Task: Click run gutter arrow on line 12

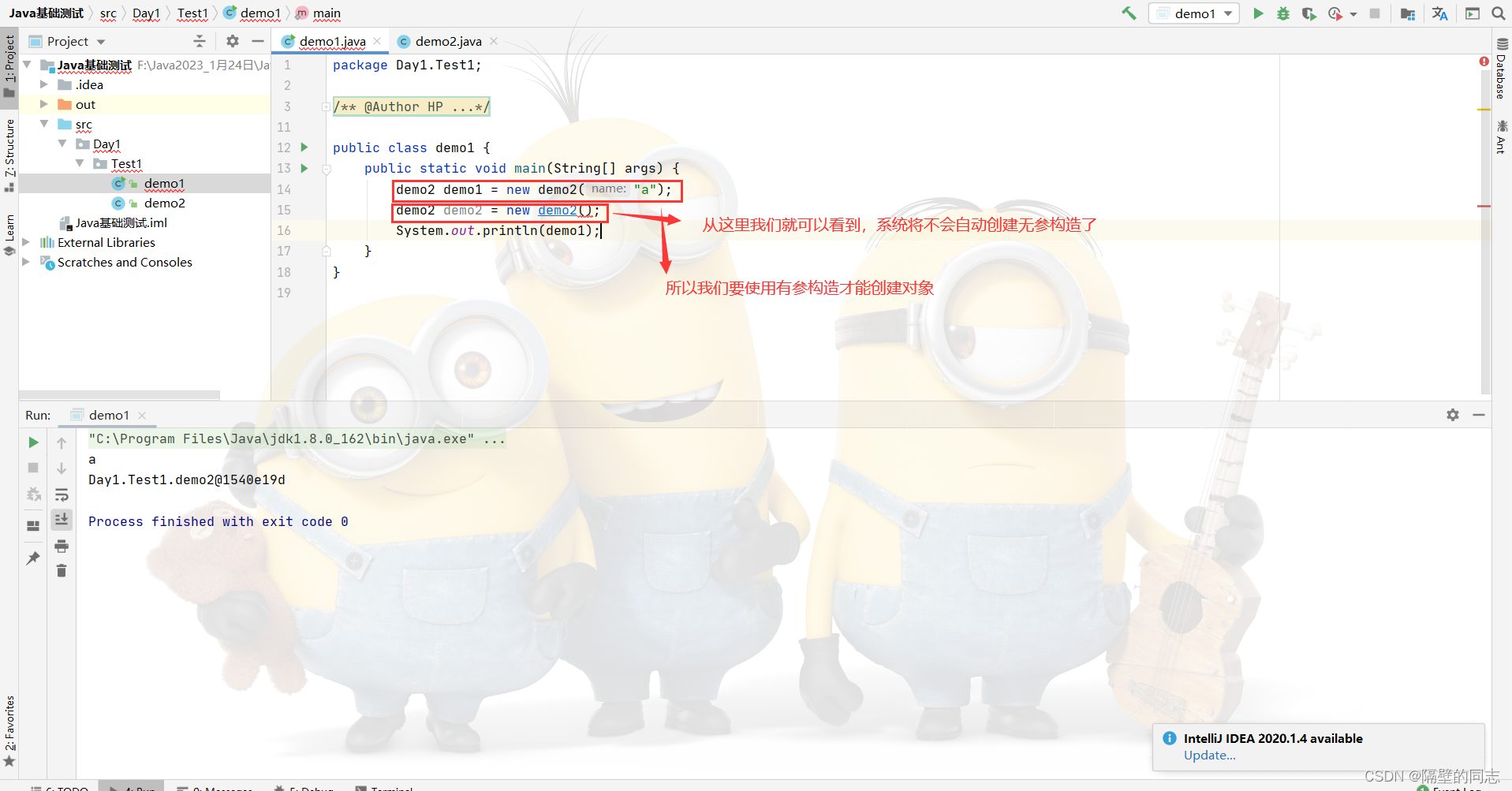Action: pos(304,147)
